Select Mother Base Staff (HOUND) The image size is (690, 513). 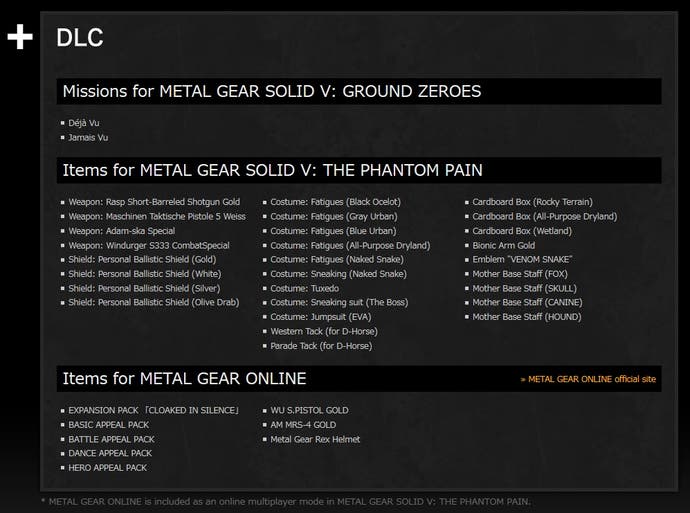coord(527,317)
